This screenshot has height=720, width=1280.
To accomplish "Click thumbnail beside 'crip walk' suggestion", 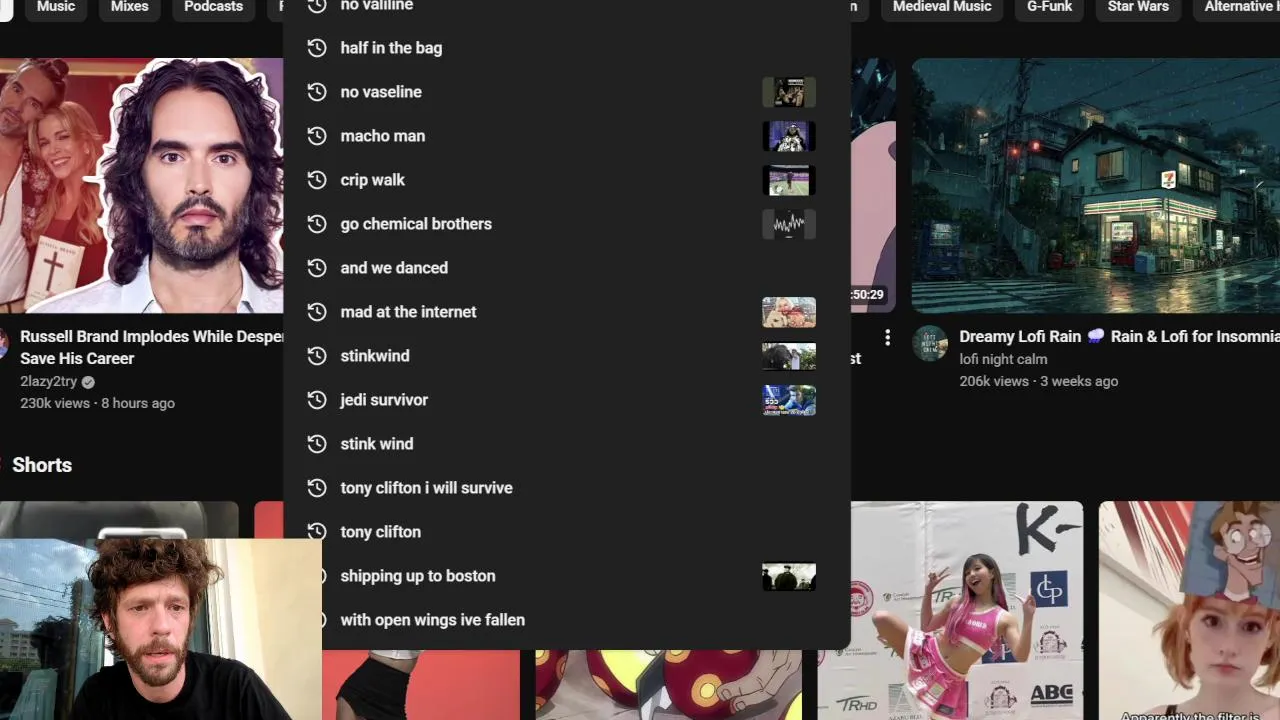I will 789,180.
